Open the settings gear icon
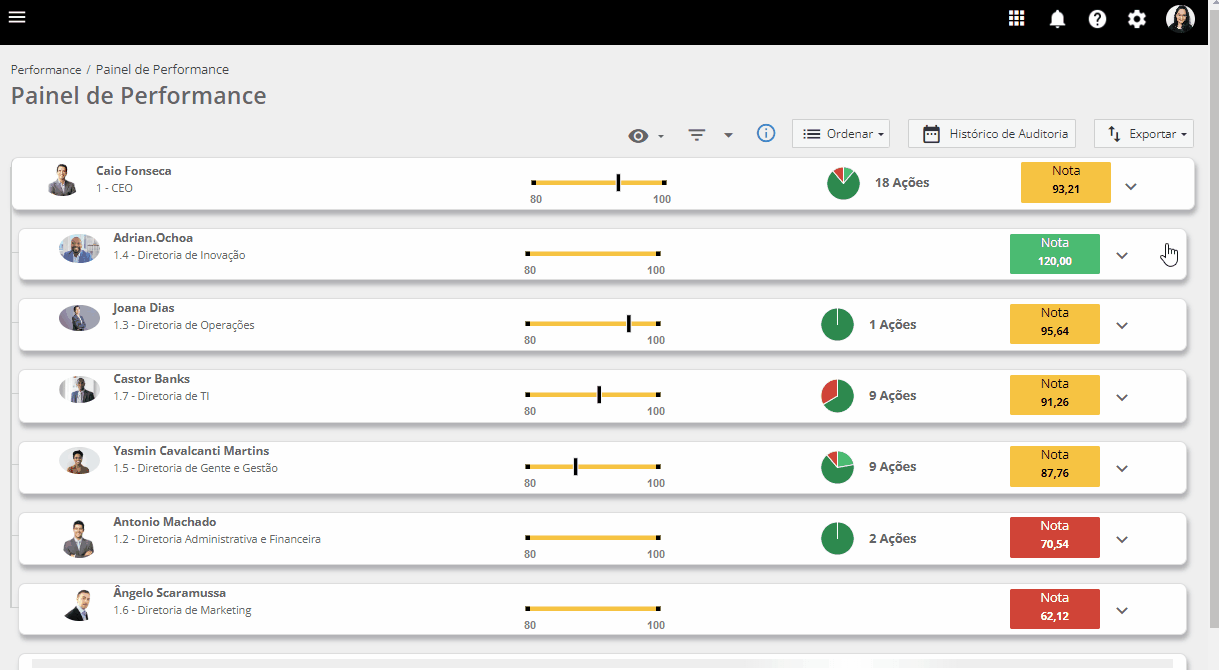1219x670 pixels. tap(1137, 19)
